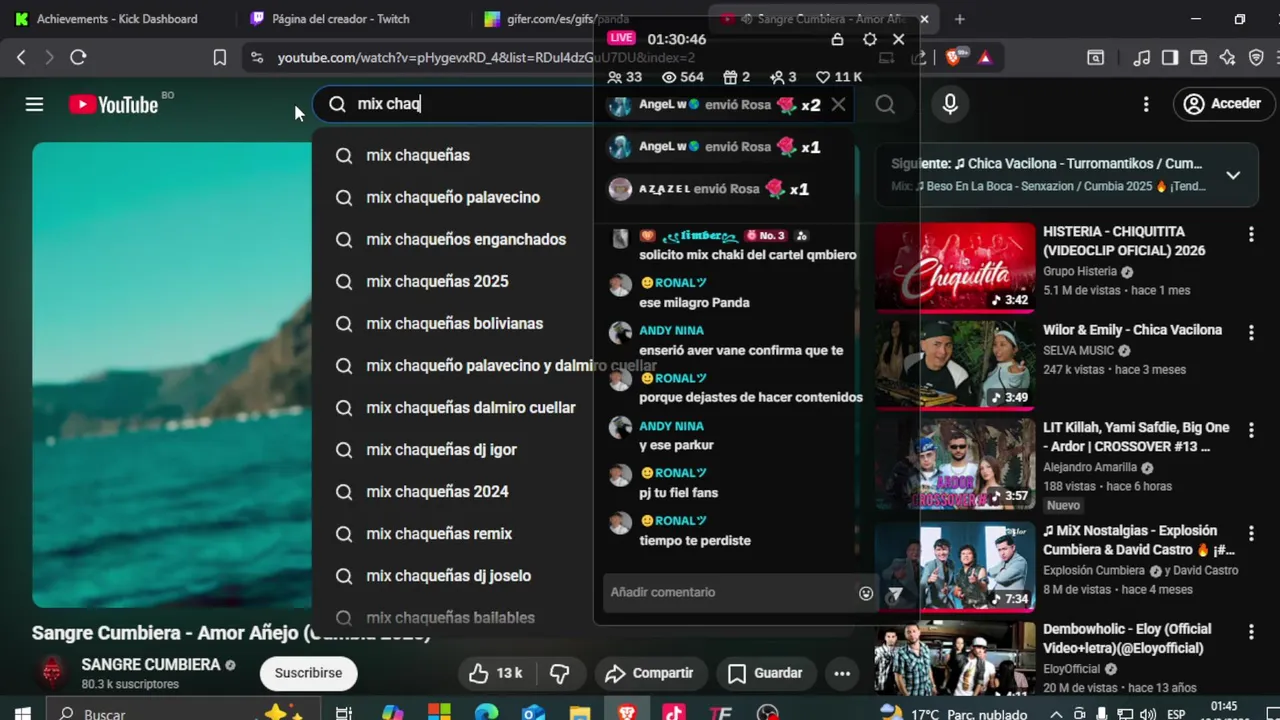The height and width of the screenshot is (720, 1280).
Task: Open the Brave VPN shield icon
Action: point(1257,58)
